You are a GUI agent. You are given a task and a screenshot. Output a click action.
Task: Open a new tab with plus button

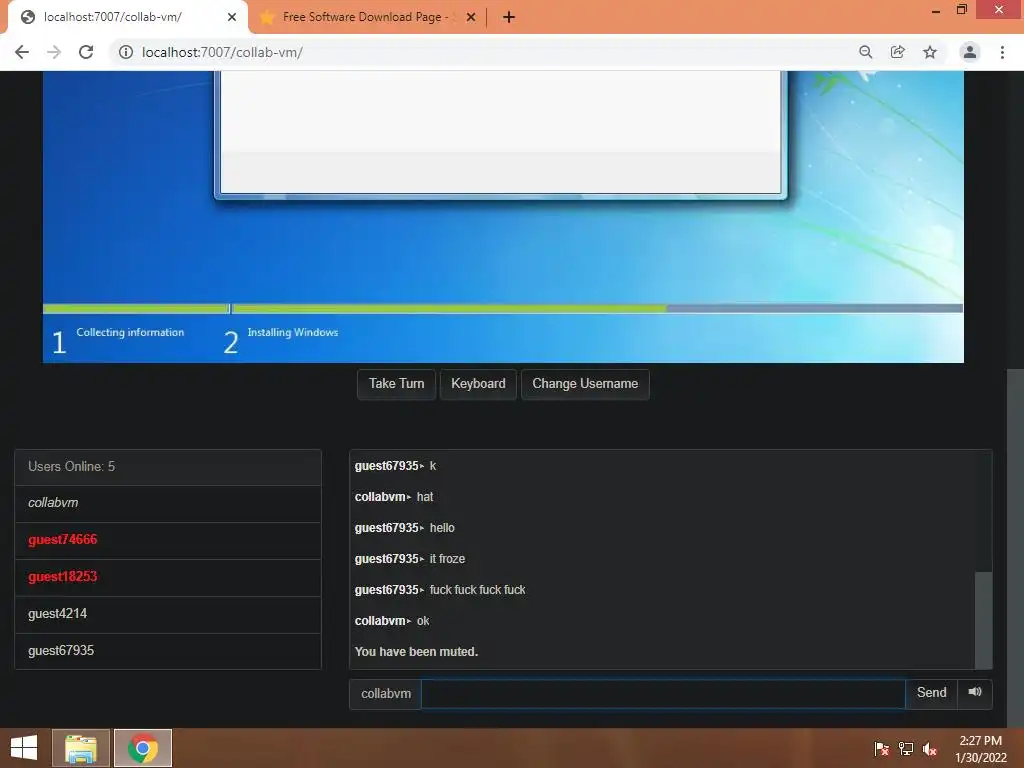[509, 18]
